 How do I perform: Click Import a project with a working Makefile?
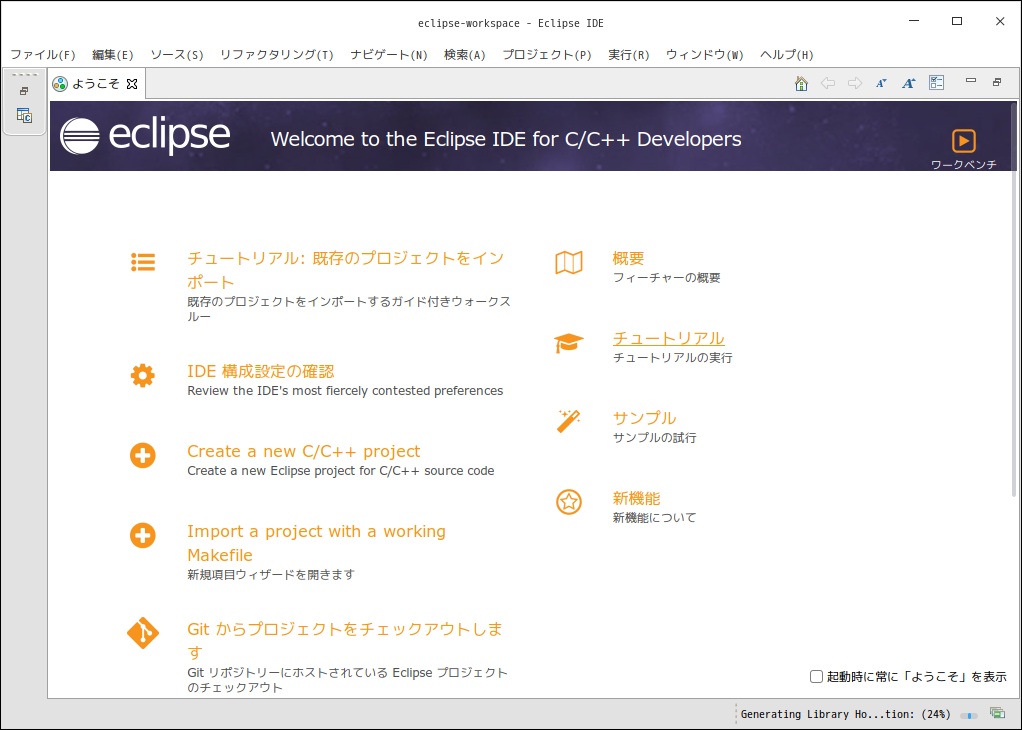pos(316,543)
